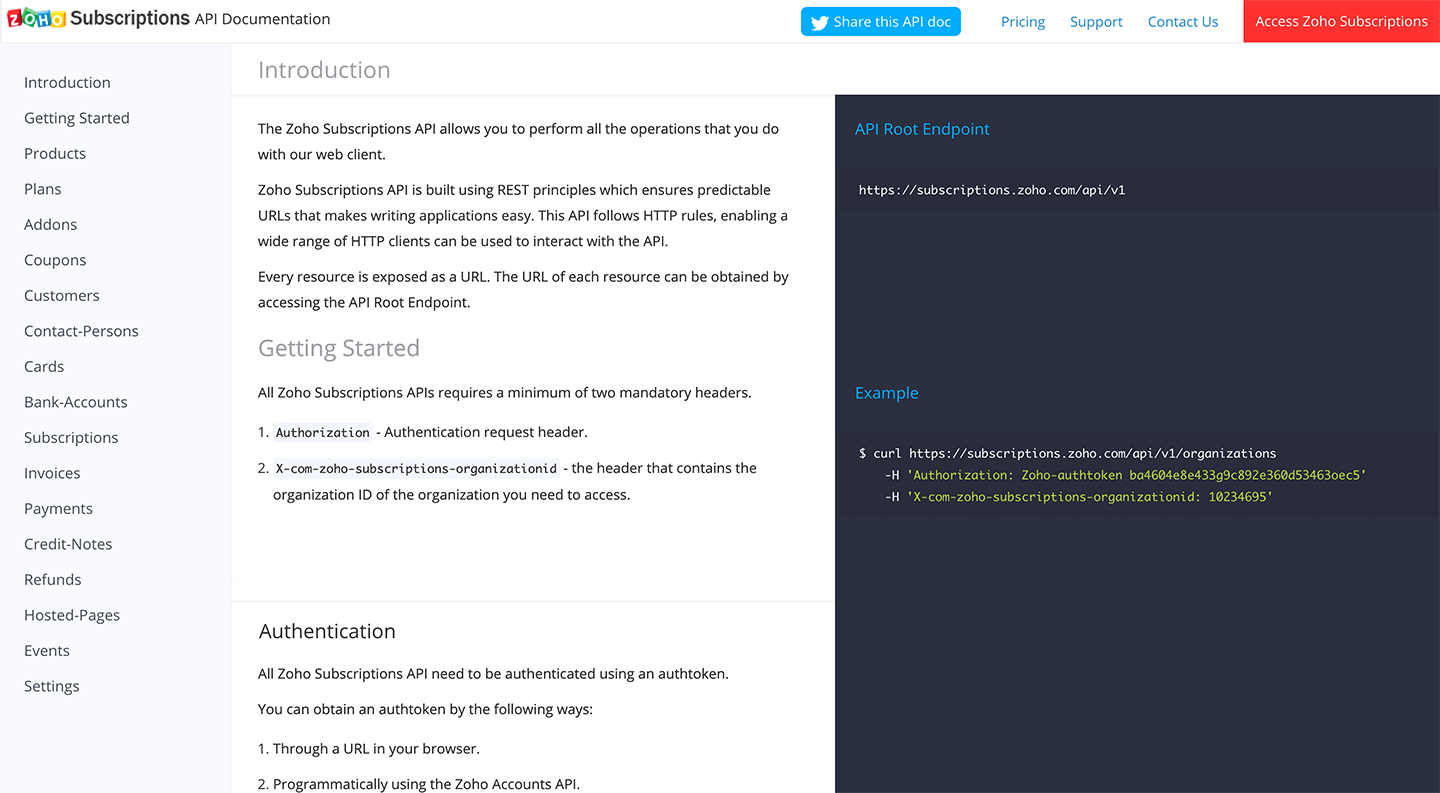Screen dimensions: 1440x793
Task: Click the Twitter bird icon
Action: point(819,22)
